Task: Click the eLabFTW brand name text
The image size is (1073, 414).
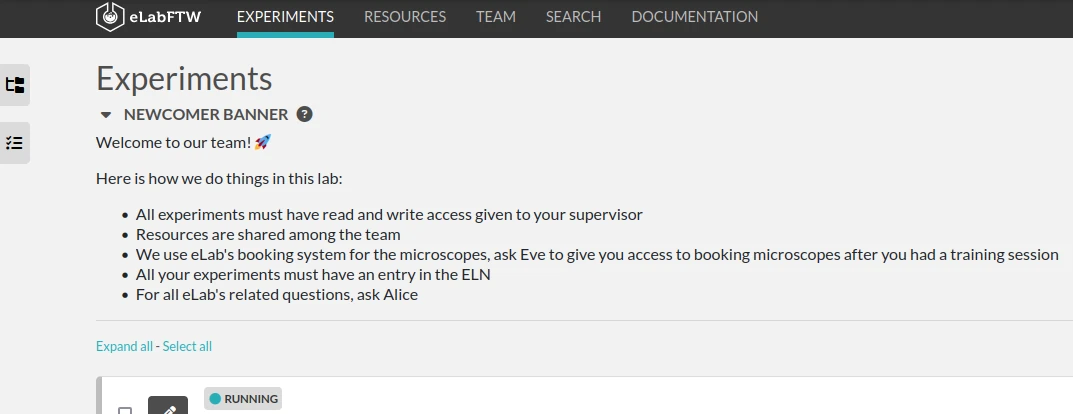Action: click(166, 17)
